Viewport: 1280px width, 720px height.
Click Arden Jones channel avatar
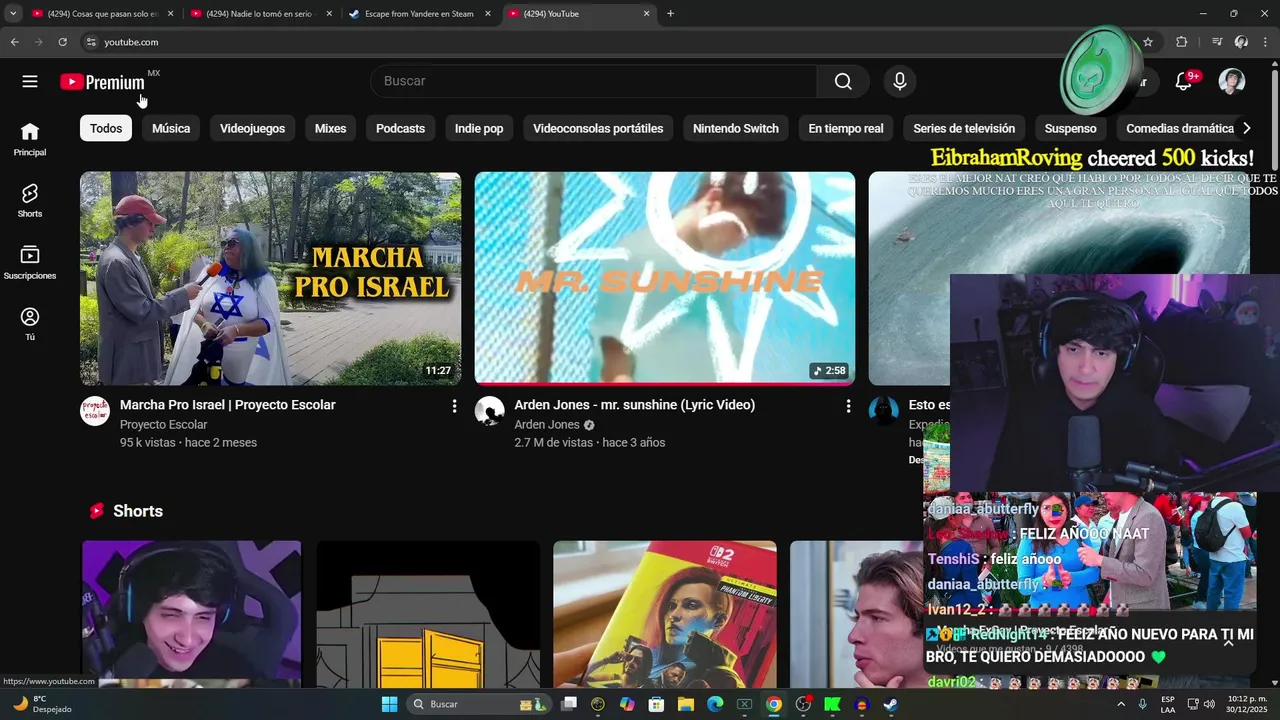(489, 411)
